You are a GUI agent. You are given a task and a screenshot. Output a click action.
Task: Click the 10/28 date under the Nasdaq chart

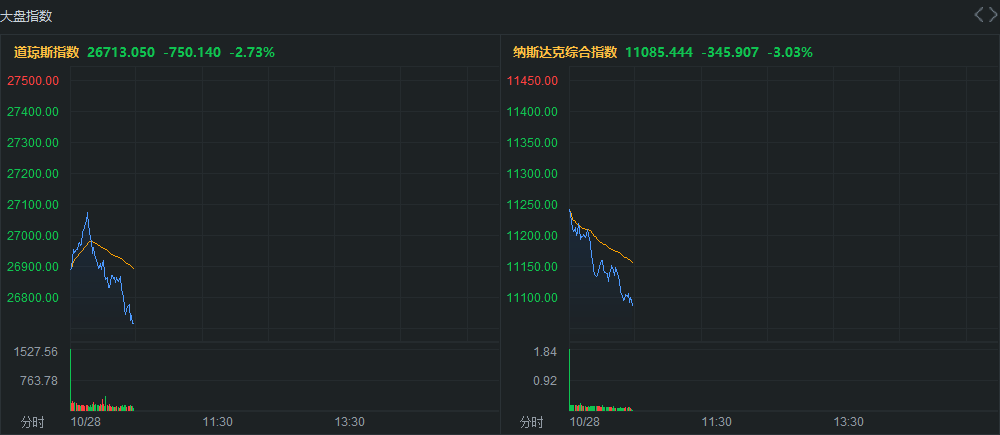tap(585, 422)
